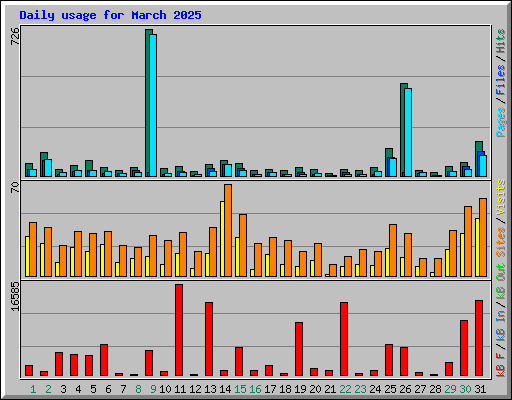Select the day 26 label on the axis

(405, 389)
